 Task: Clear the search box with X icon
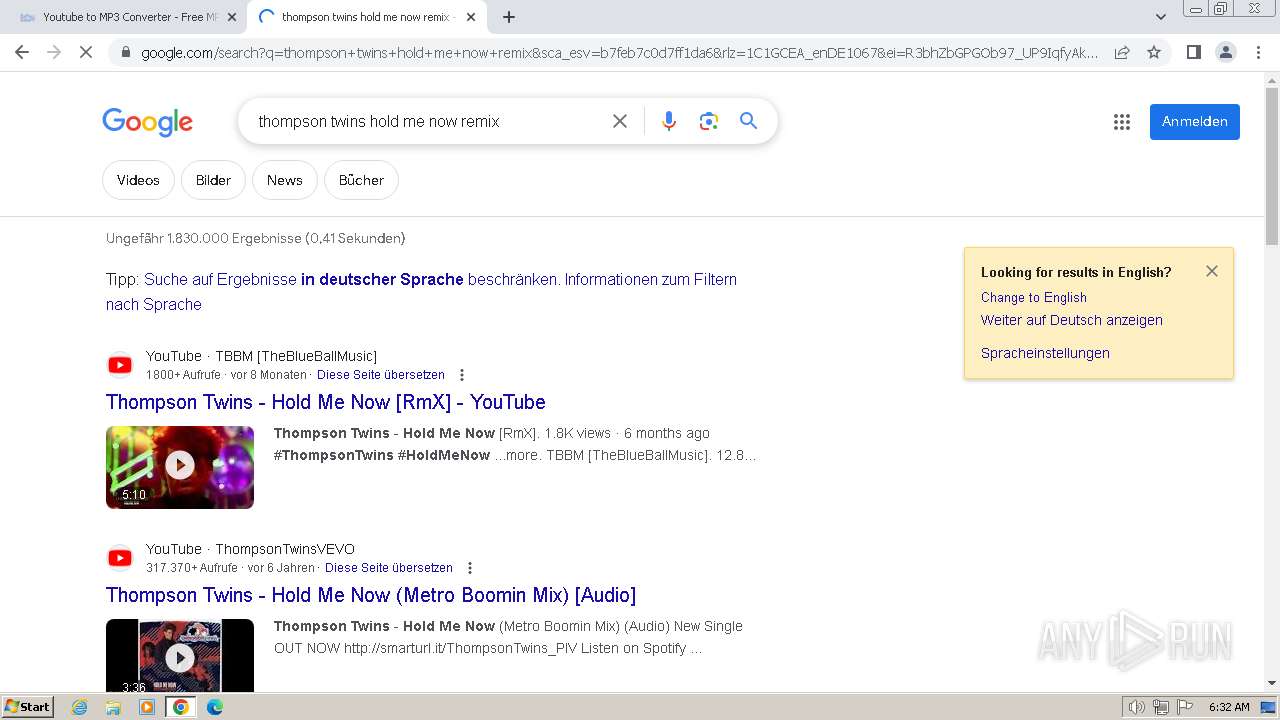pyautogui.click(x=620, y=121)
